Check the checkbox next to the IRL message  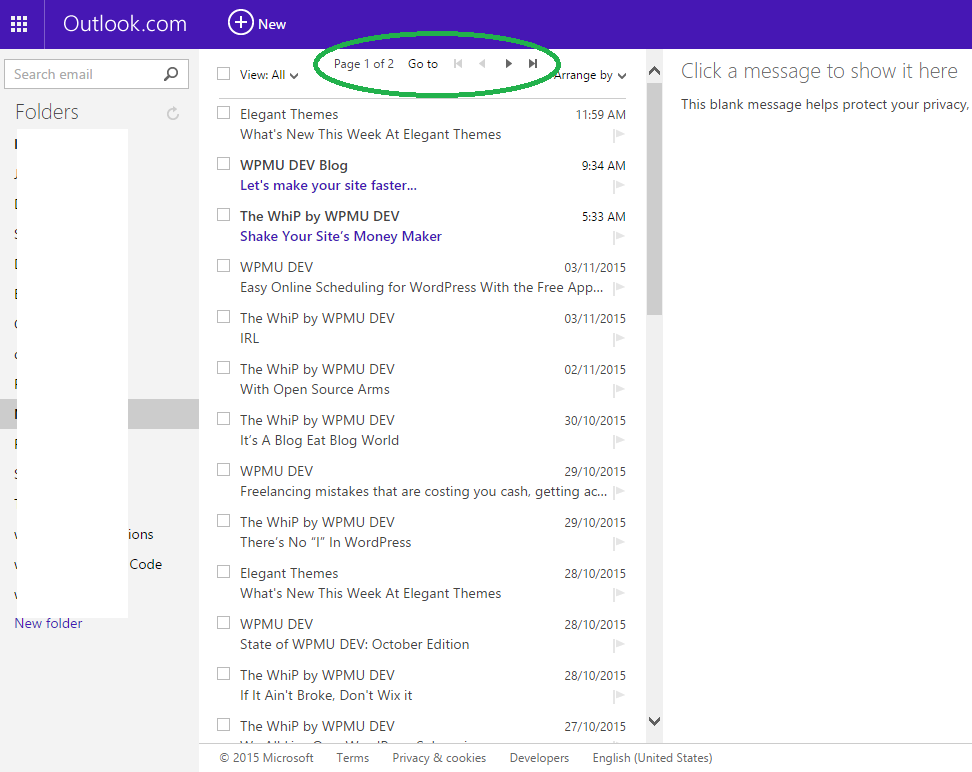[x=222, y=317]
